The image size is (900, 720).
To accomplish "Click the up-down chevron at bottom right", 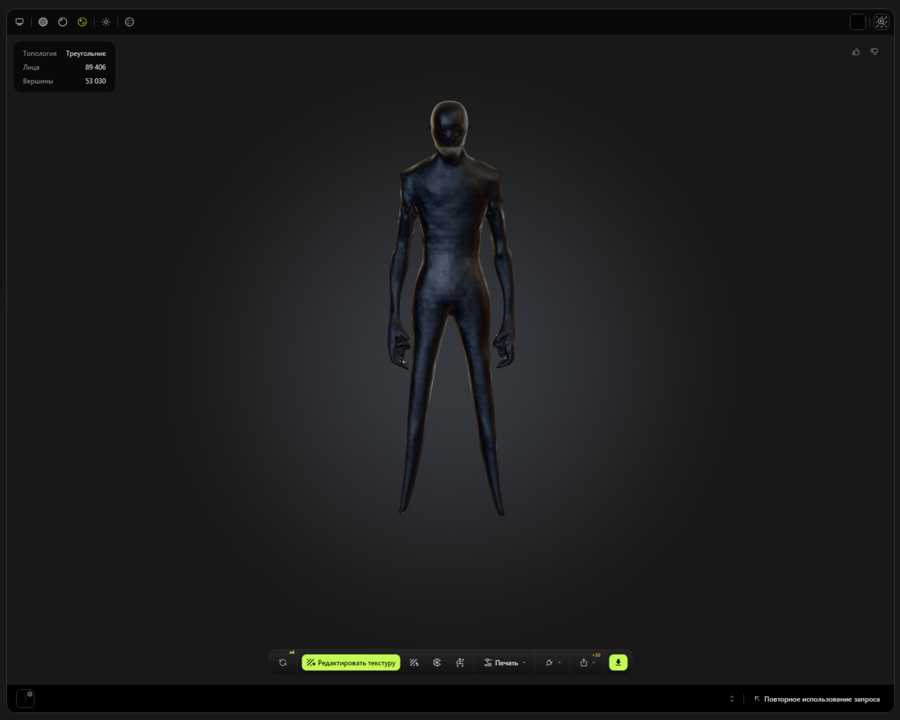I will pyautogui.click(x=732, y=699).
